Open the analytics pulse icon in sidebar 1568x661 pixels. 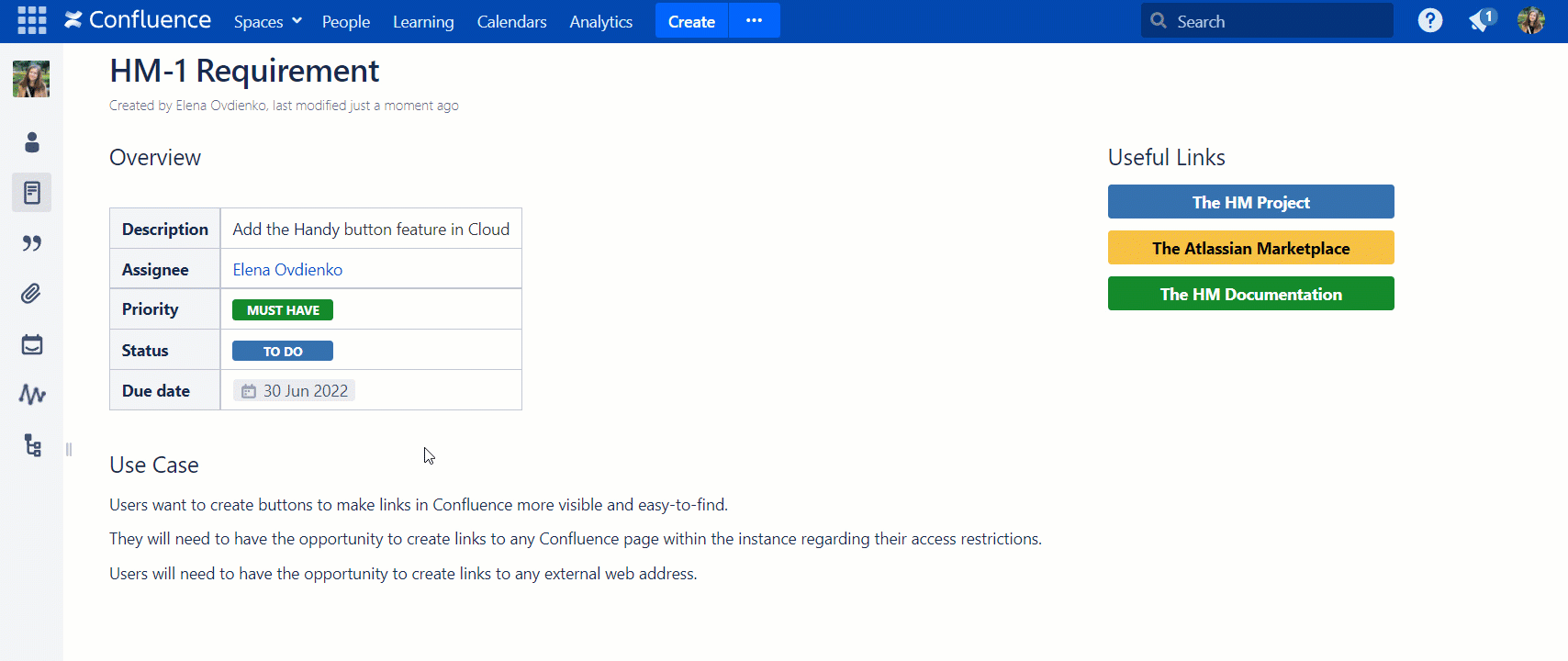coord(32,395)
